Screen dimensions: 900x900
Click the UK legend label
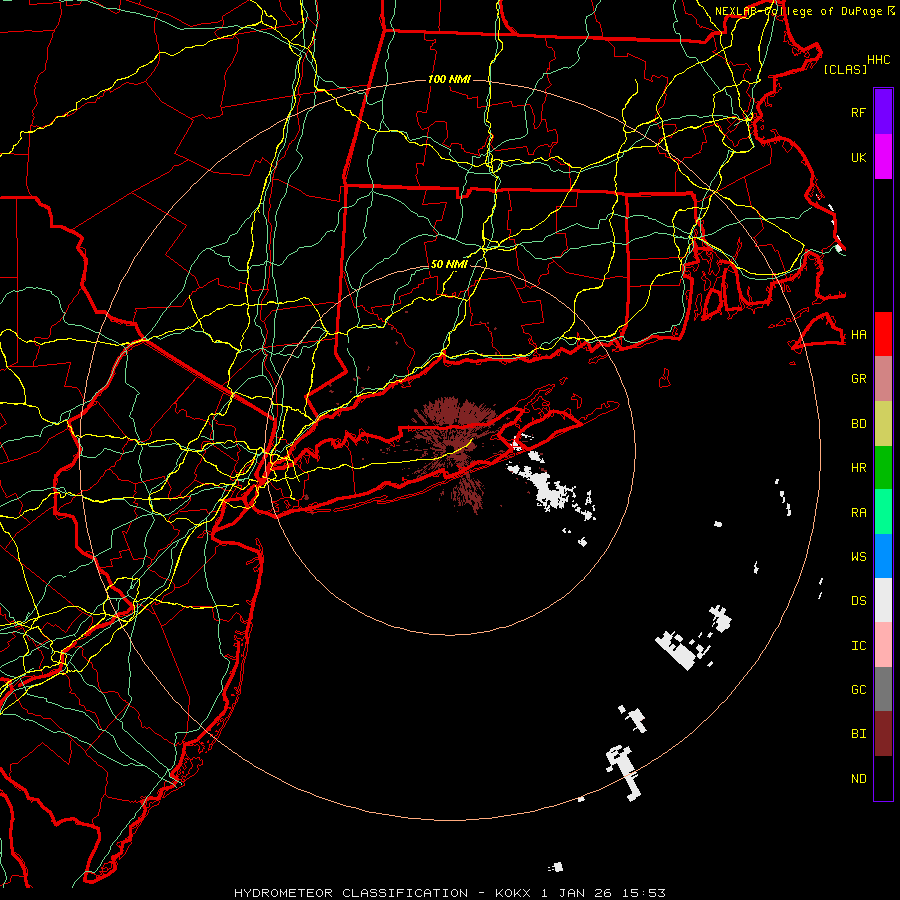(858, 157)
